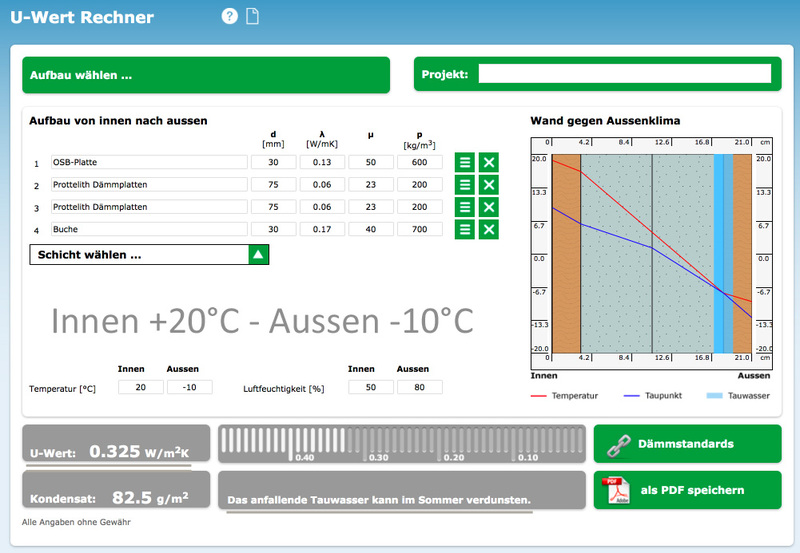Image resolution: width=800 pixels, height=553 pixels.
Task: Click the Projekt name input field
Action: 624,74
